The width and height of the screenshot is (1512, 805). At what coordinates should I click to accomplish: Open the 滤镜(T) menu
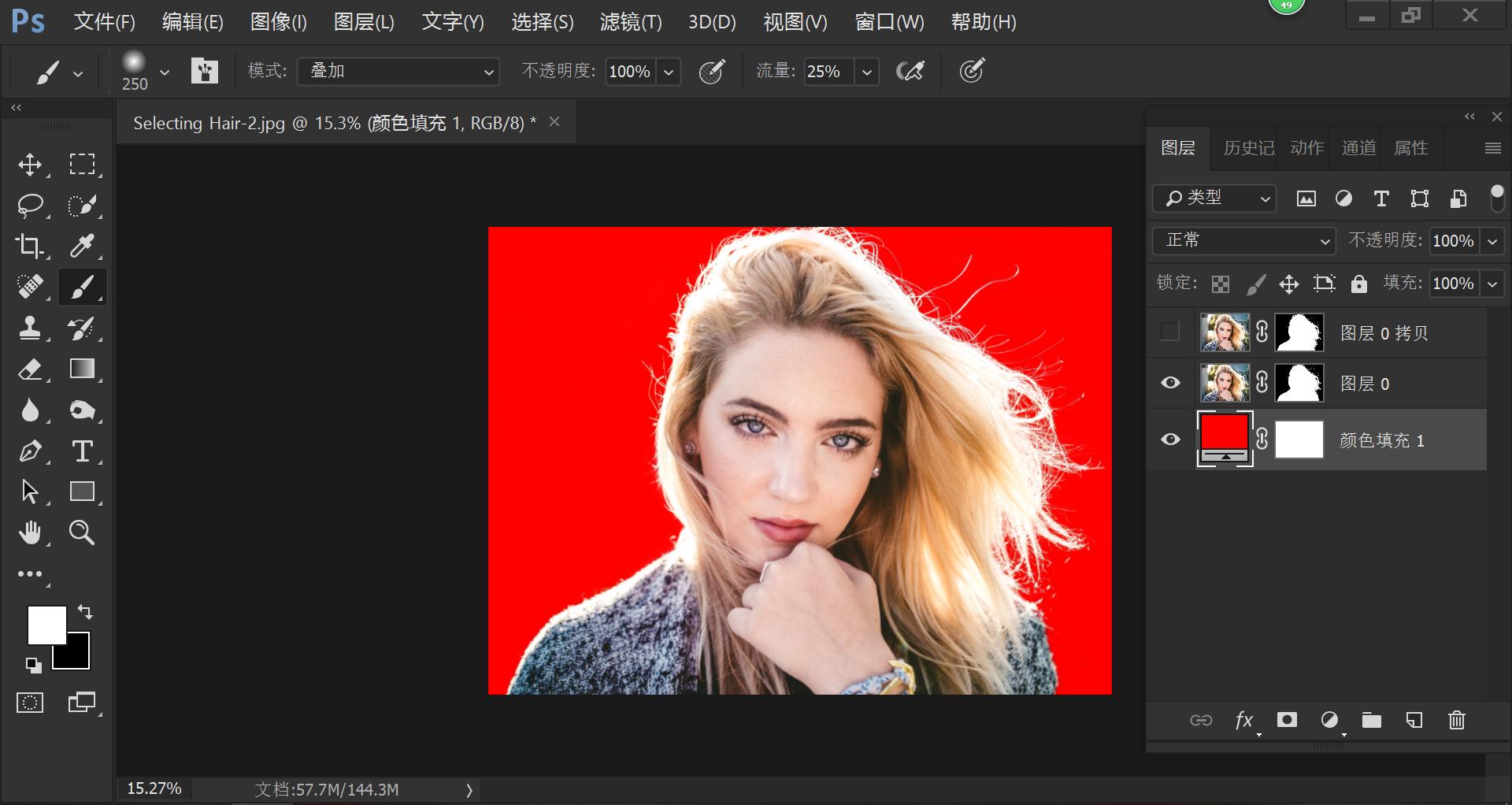[x=631, y=21]
